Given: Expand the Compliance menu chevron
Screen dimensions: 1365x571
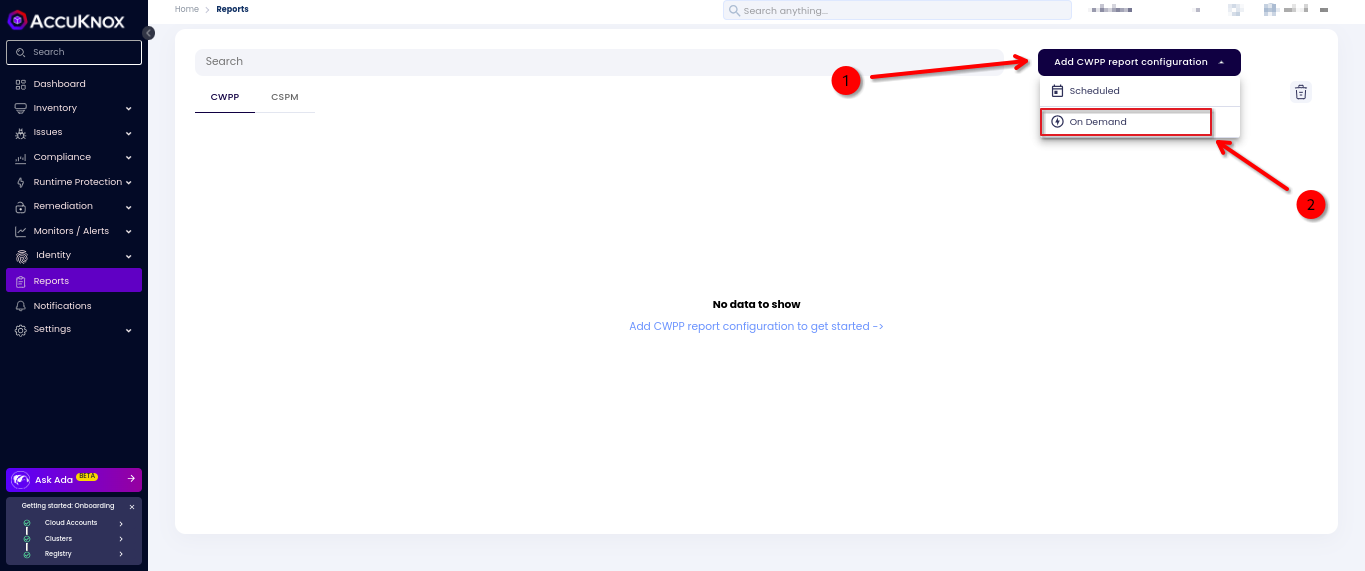Looking at the screenshot, I should 129,157.
